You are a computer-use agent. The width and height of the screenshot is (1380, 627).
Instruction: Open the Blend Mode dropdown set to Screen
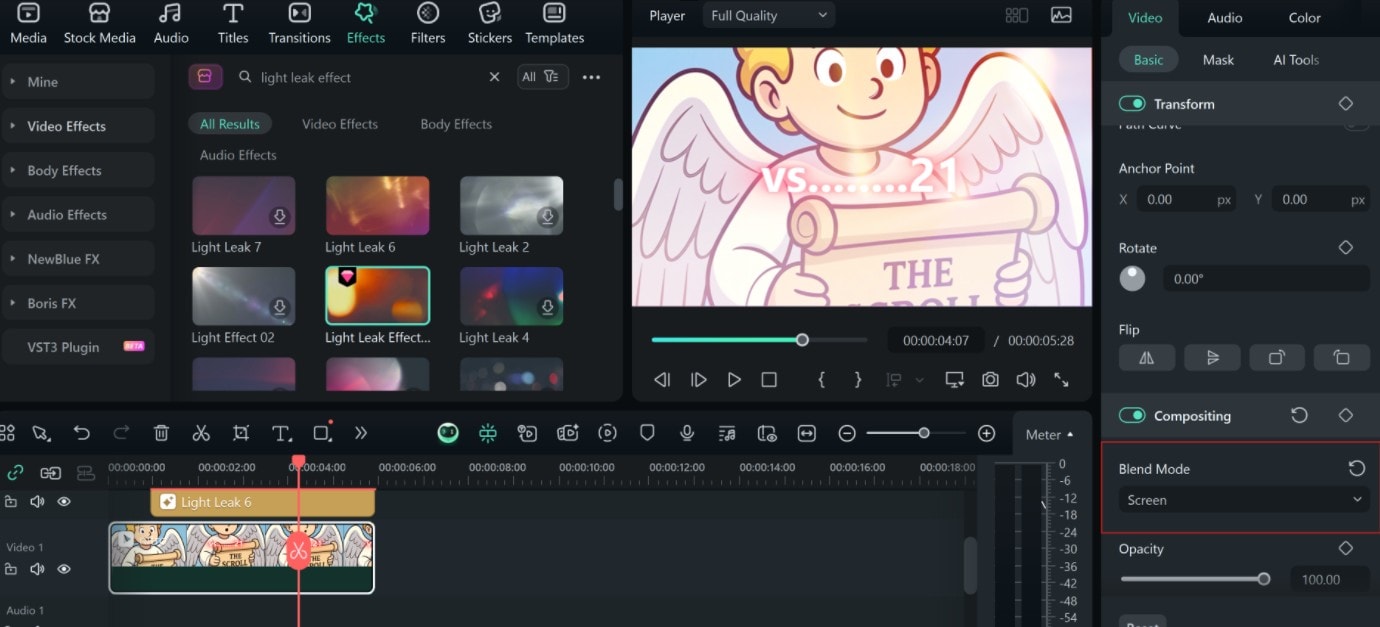coord(1242,499)
